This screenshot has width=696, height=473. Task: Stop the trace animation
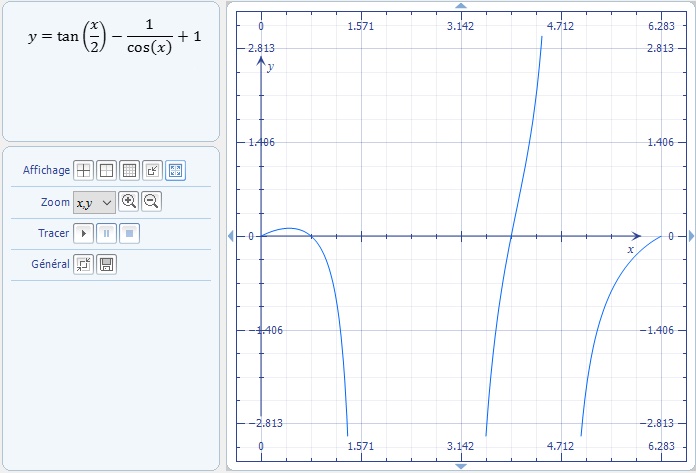pyautogui.click(x=129, y=233)
